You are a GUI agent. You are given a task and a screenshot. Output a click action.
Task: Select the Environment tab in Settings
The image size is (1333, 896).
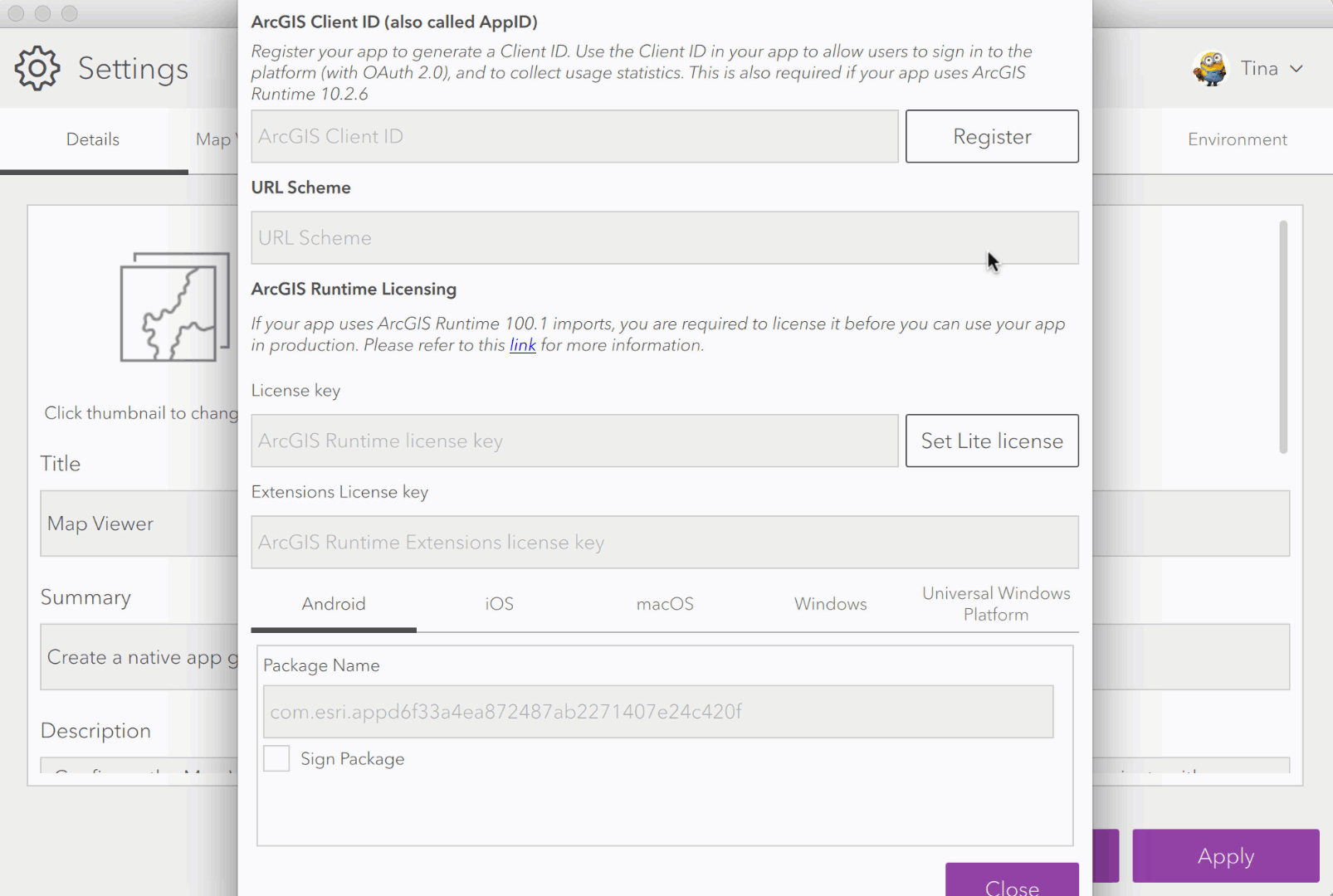pyautogui.click(x=1237, y=139)
